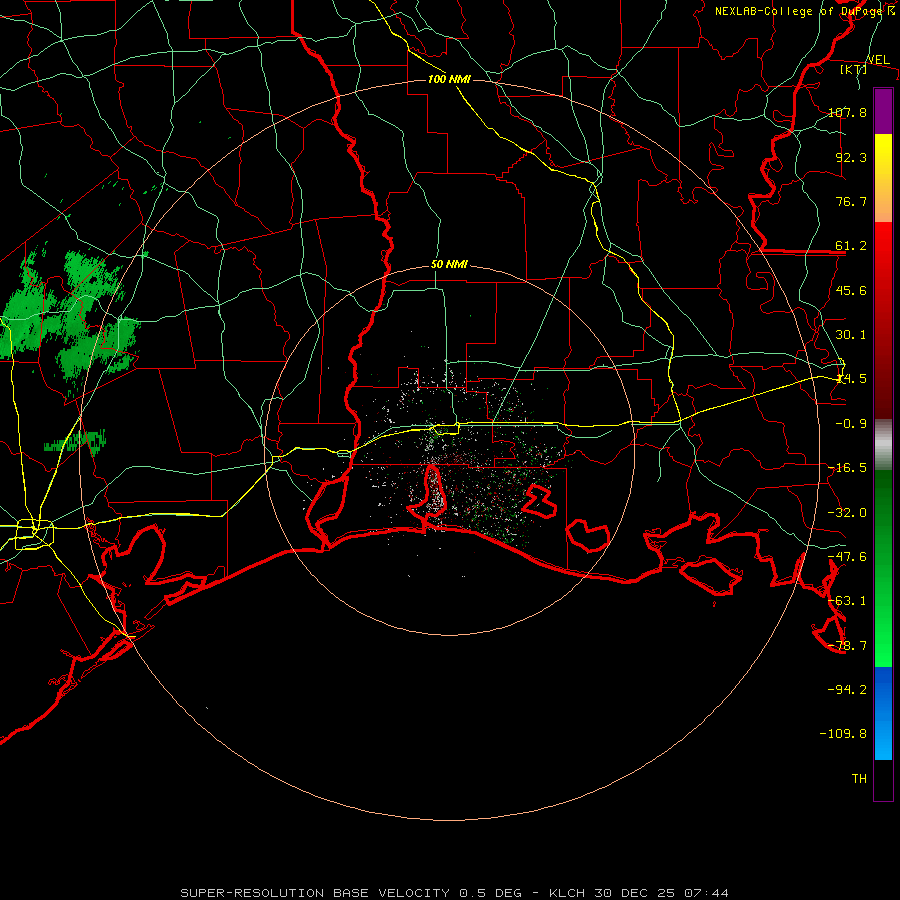Click the 107.8 velocity scale value
Image resolution: width=900 pixels, height=900 pixels.
847,112
